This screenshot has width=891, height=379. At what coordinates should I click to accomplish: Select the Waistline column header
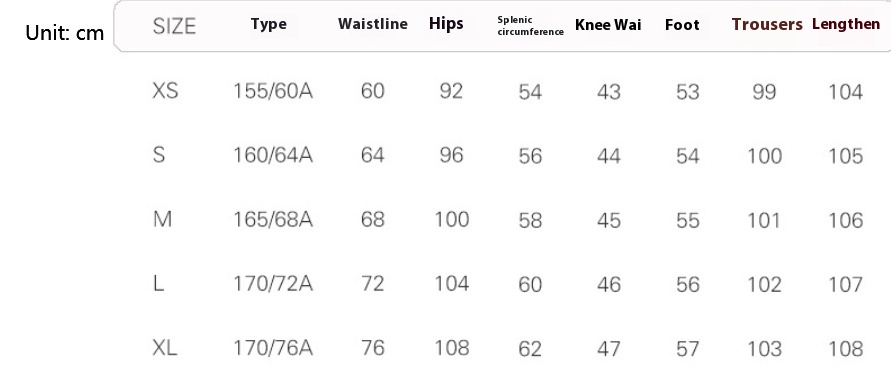373,24
